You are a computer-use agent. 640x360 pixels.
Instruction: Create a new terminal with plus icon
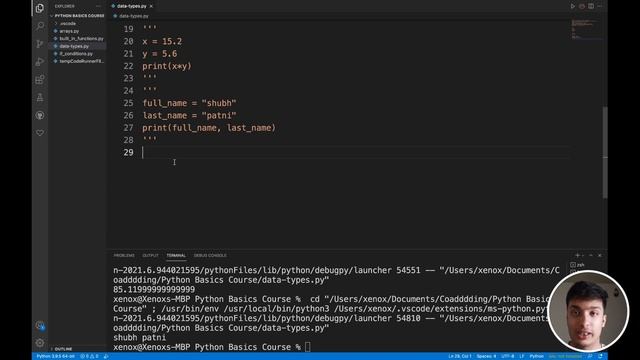[x=577, y=256]
